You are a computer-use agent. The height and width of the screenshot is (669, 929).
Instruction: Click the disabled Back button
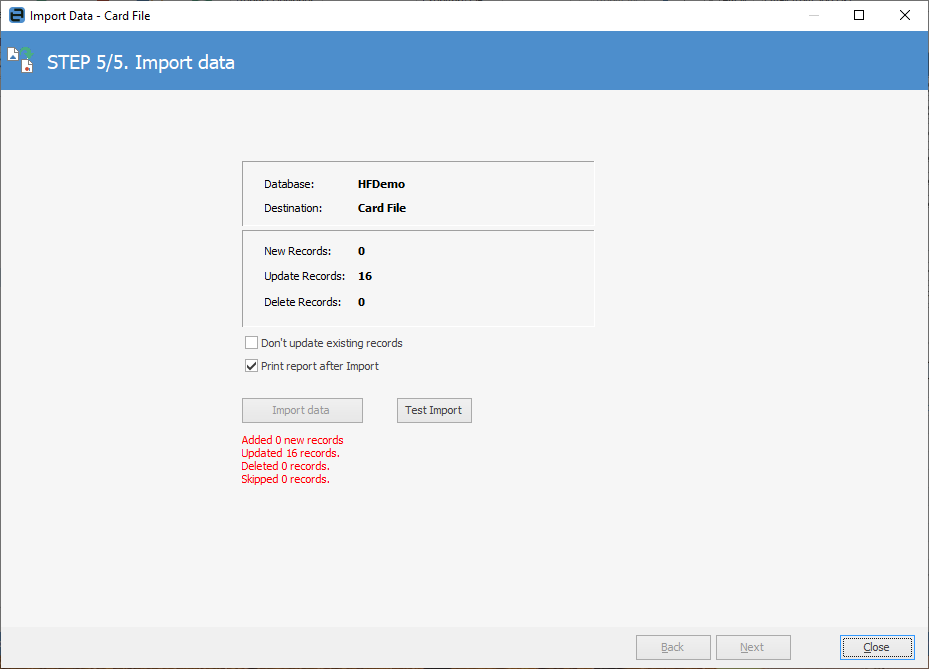(x=673, y=647)
